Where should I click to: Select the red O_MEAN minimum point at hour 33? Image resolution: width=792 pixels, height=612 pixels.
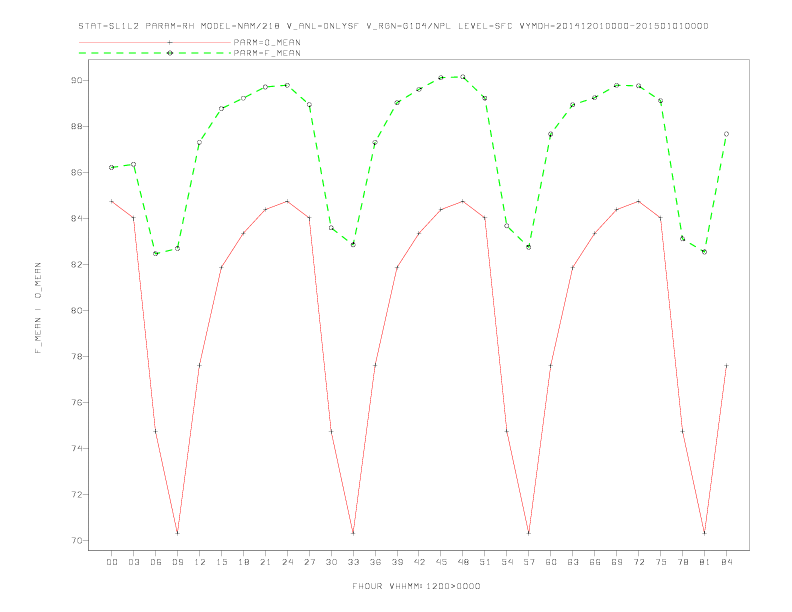tap(353, 533)
